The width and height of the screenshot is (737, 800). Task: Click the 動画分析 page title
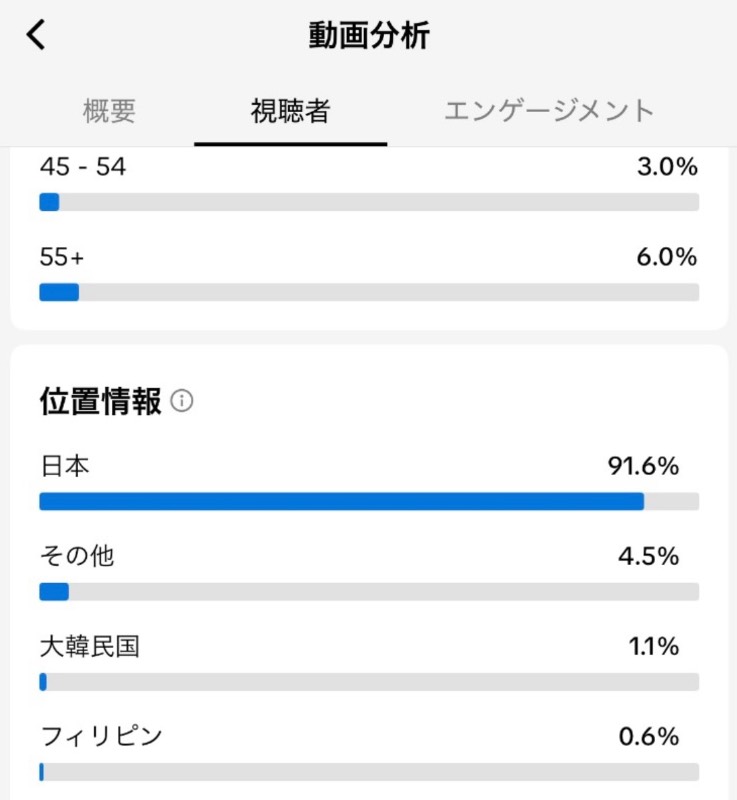(x=369, y=35)
